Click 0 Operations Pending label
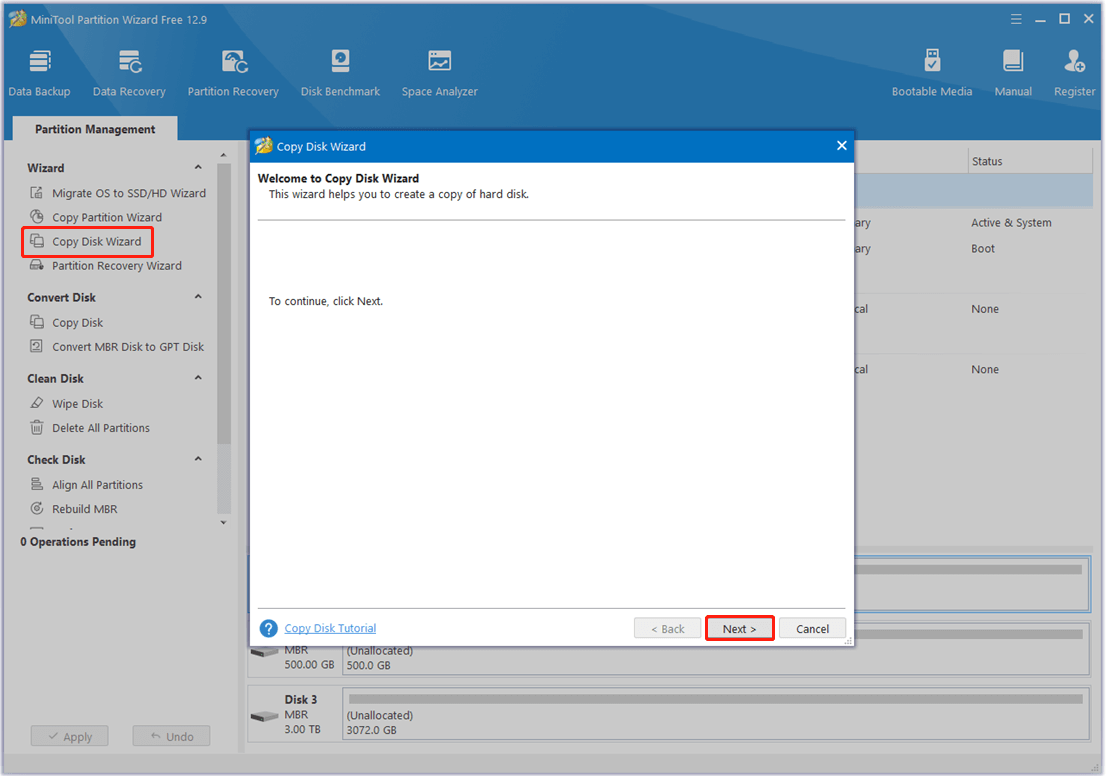The image size is (1107, 776). [x=78, y=542]
